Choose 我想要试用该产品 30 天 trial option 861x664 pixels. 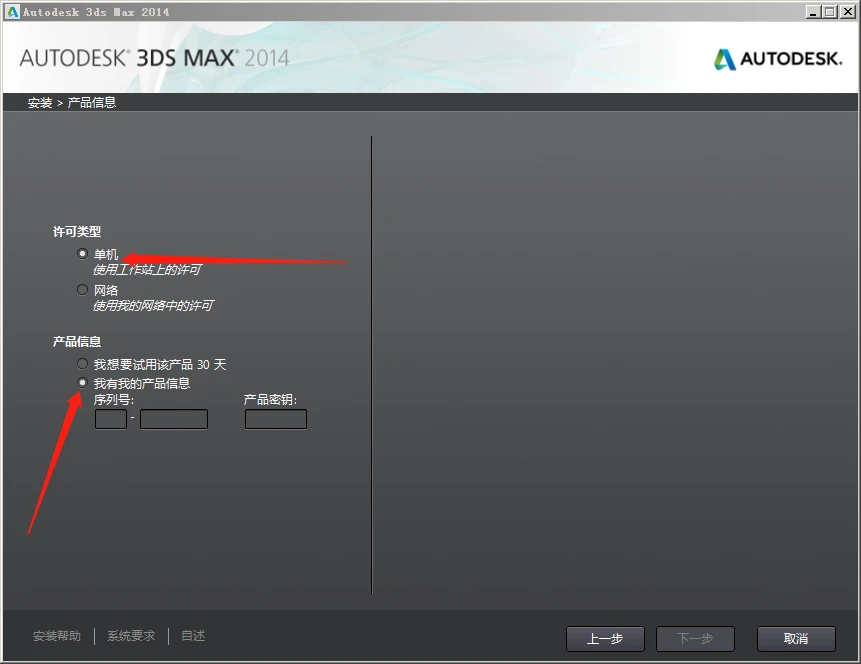pos(82,364)
